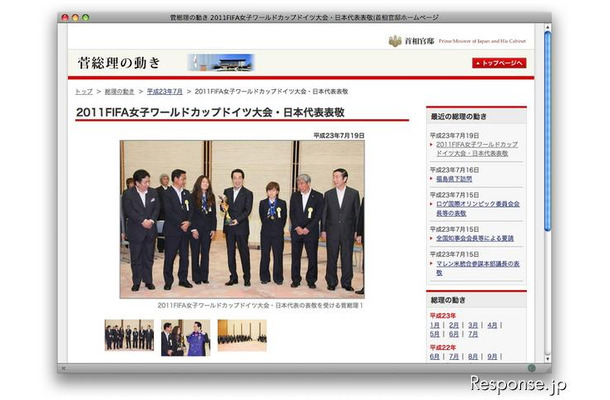Viewport: 610px width, 400px height.
Task: Click the green zoom window button
Action: 86,17
